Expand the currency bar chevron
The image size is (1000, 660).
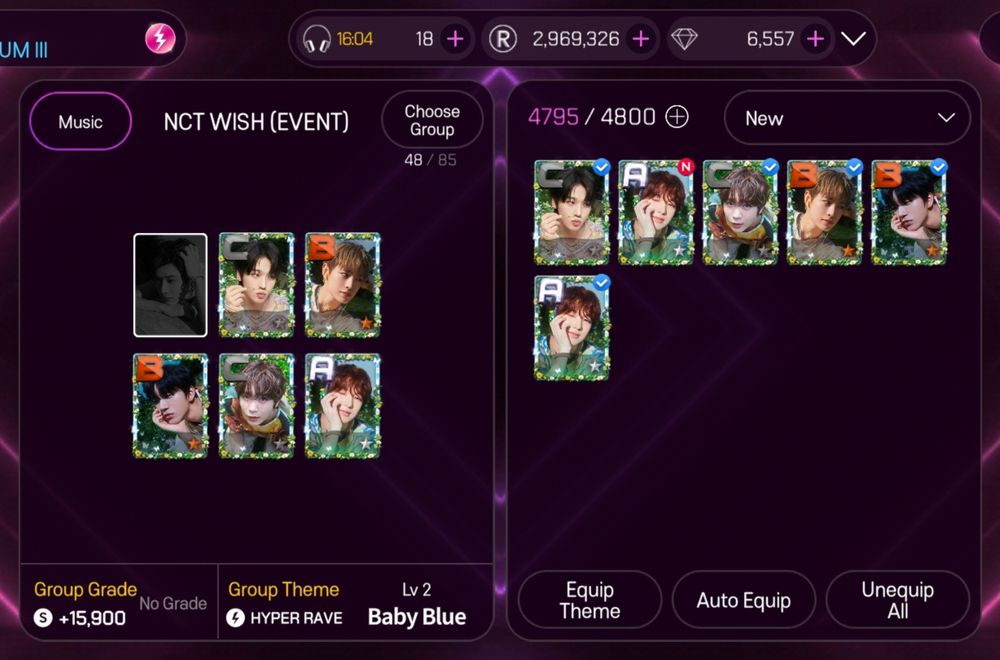tap(853, 39)
